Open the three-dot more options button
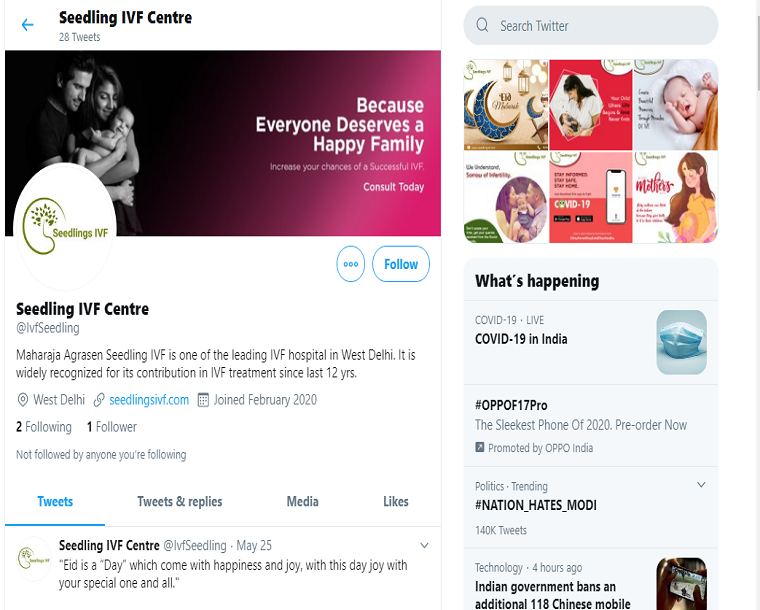This screenshot has height=610, width=760. click(x=350, y=264)
